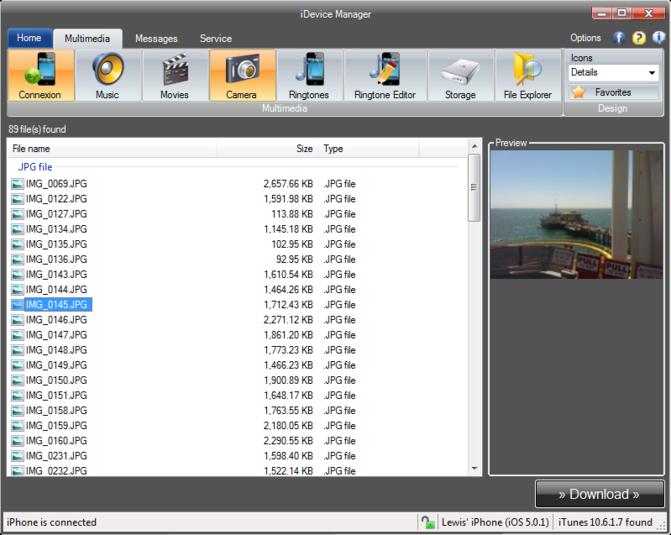
Task: Open the Icons view mode dropdown
Action: [613, 72]
